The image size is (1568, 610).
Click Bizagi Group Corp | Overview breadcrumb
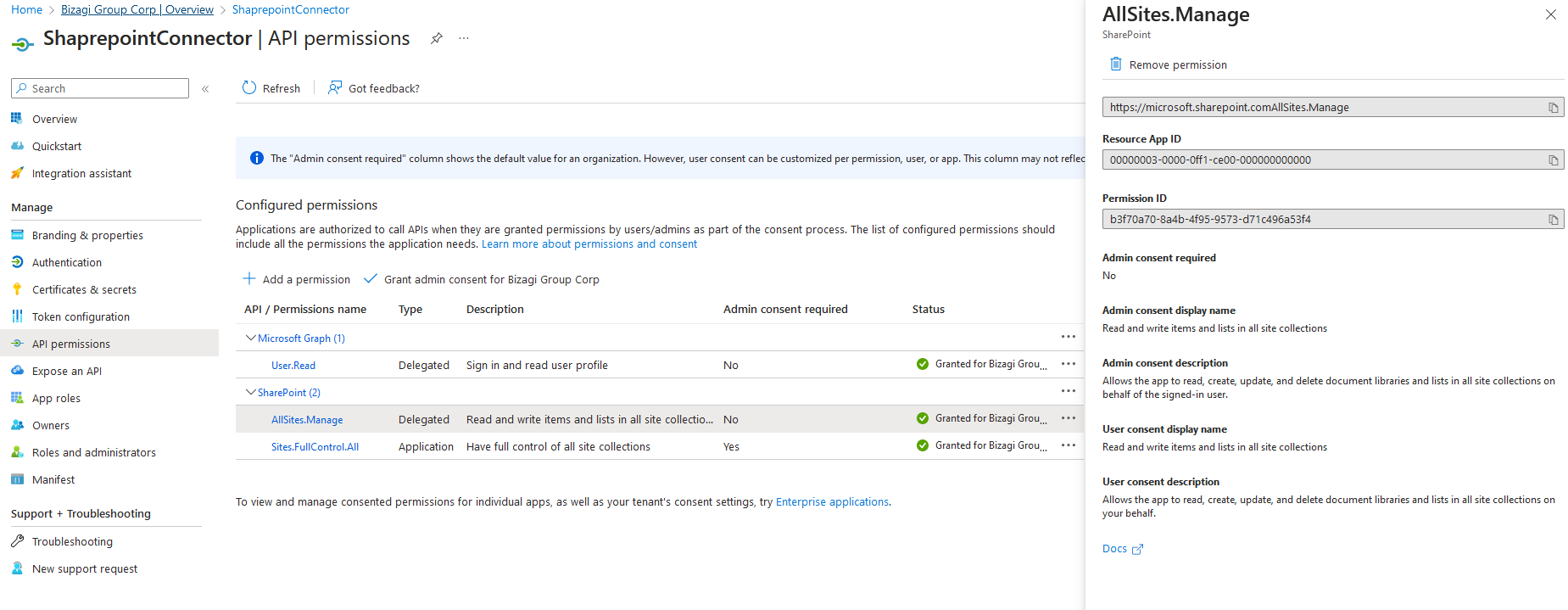click(x=137, y=9)
